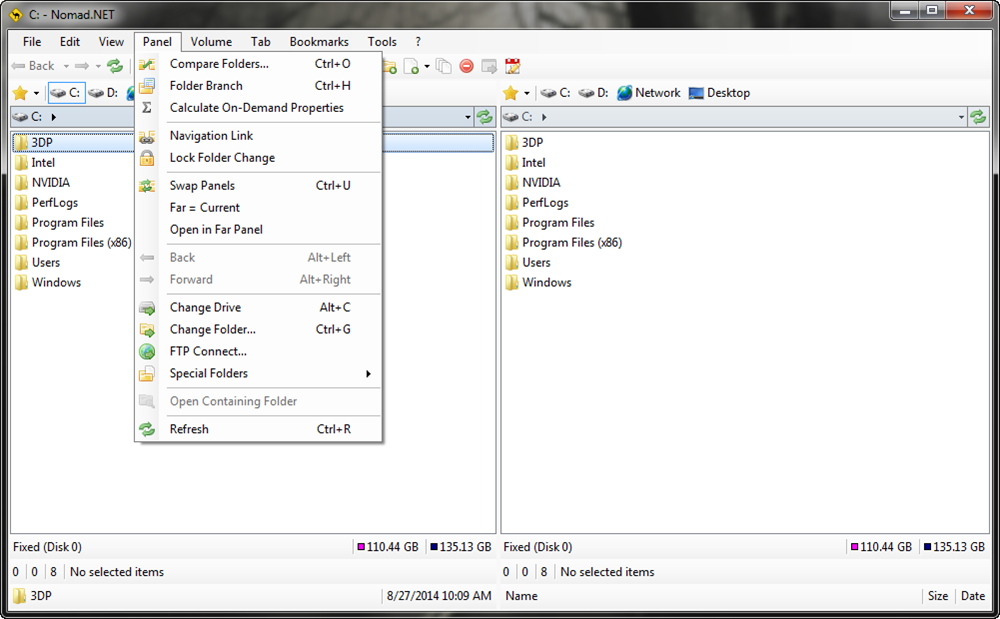This screenshot has width=1000, height=619.
Task: Open Desktop shortcut in right panel
Action: 719,93
